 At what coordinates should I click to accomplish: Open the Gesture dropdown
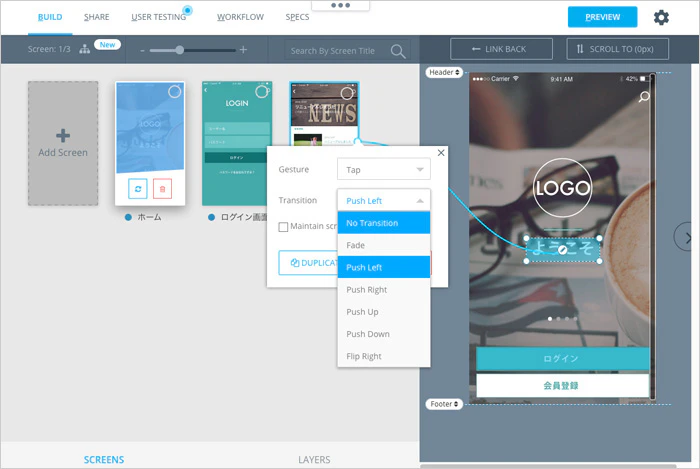(384, 170)
